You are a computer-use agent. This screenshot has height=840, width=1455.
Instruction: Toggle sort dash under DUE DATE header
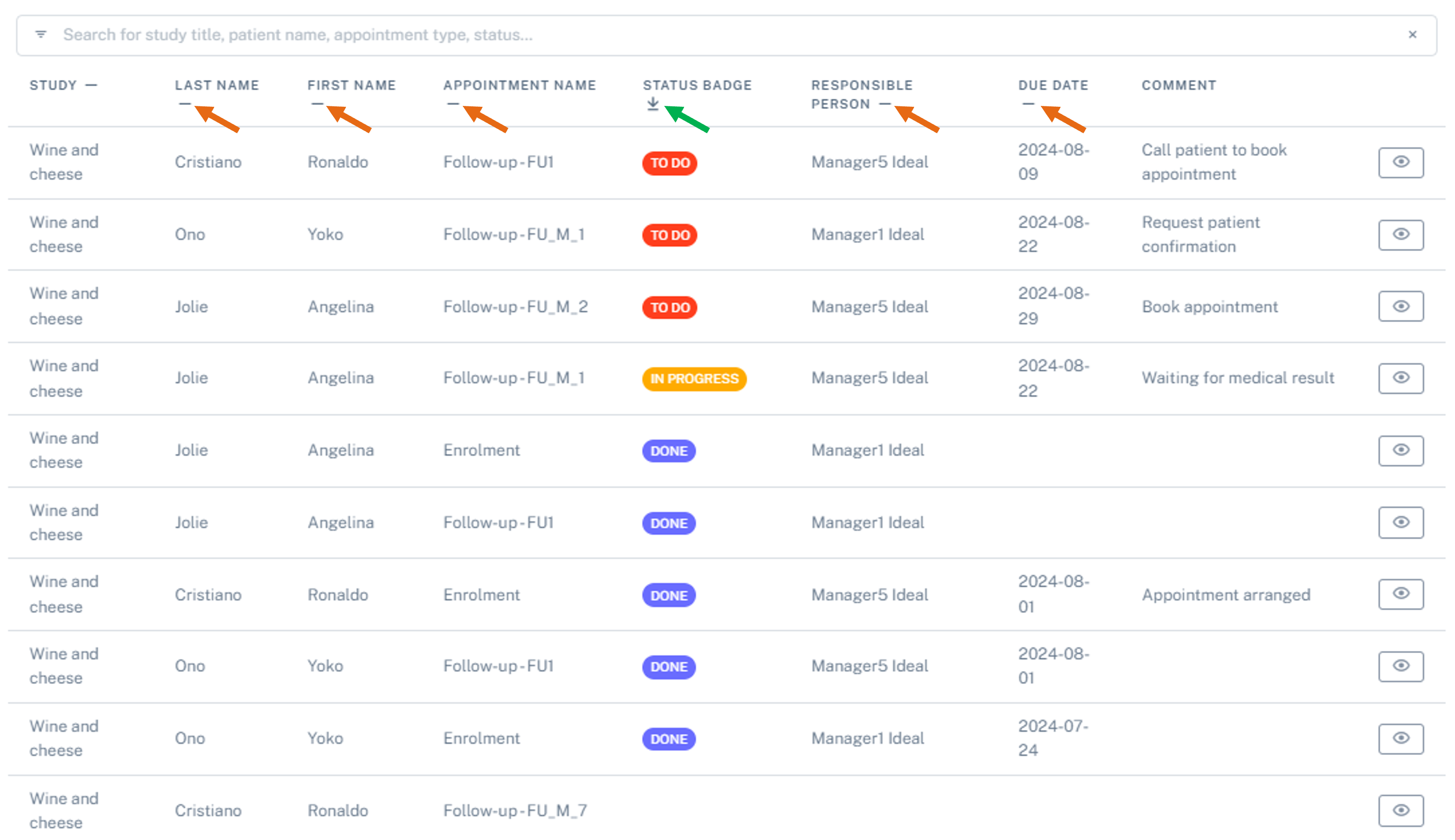1028,104
